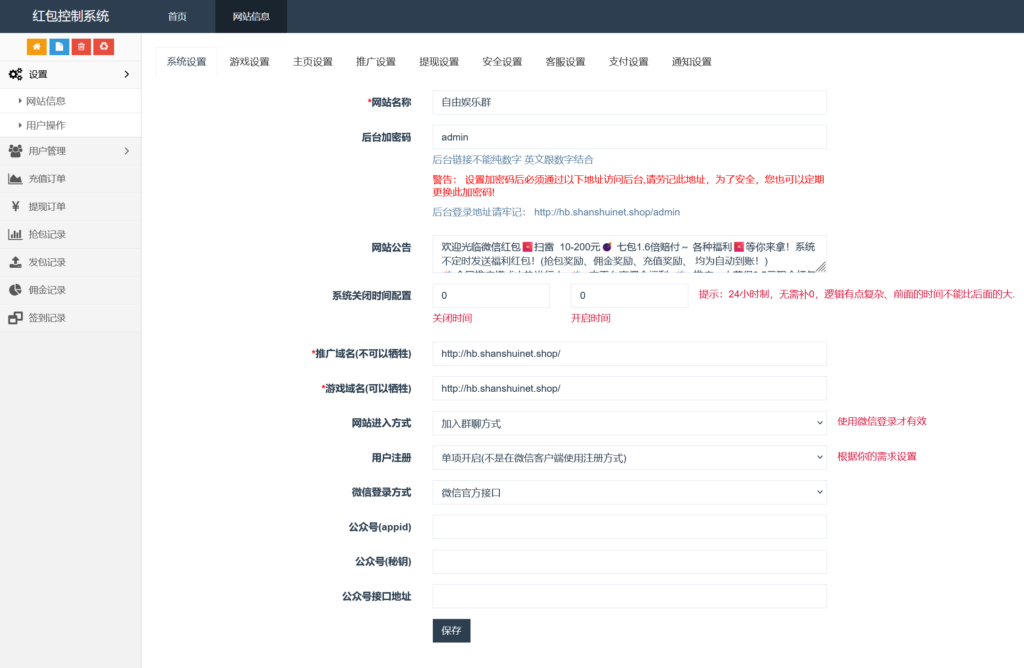Open the 微信登录方式 dropdown
Screen dimensions: 1024x668
click(630, 492)
